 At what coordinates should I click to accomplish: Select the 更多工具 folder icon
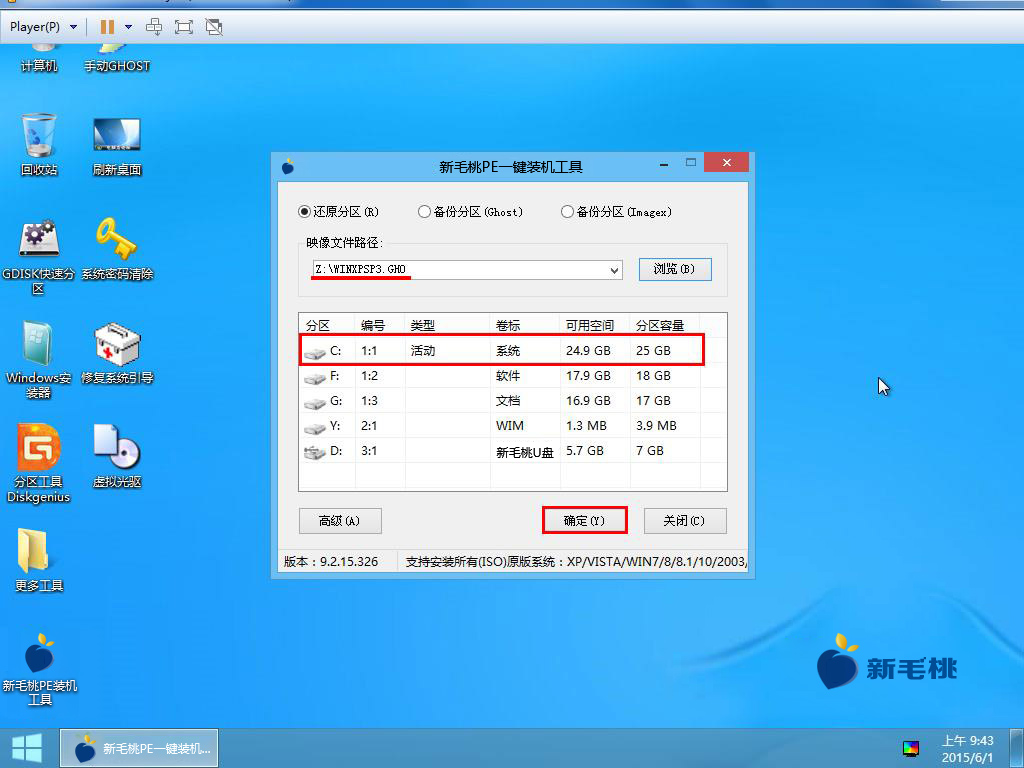(x=39, y=560)
